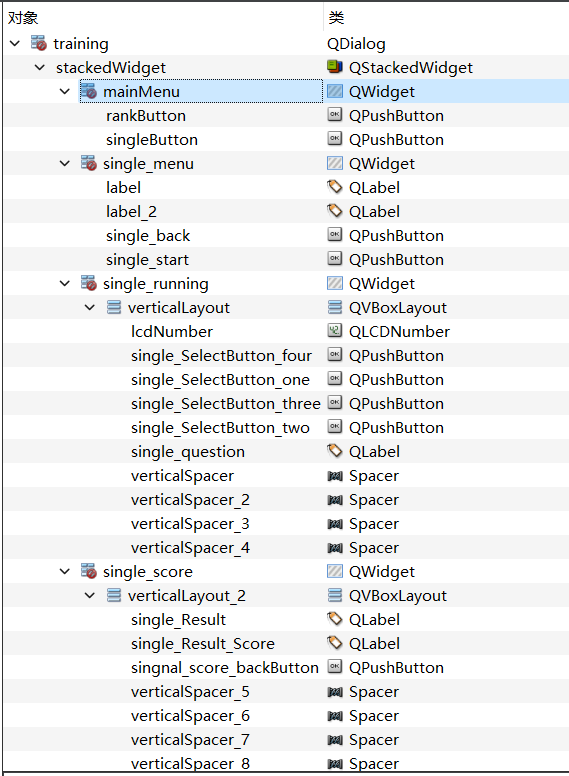Click the QLabel tag icon for single_question
Screen dimensions: 569x776
tap(335, 451)
